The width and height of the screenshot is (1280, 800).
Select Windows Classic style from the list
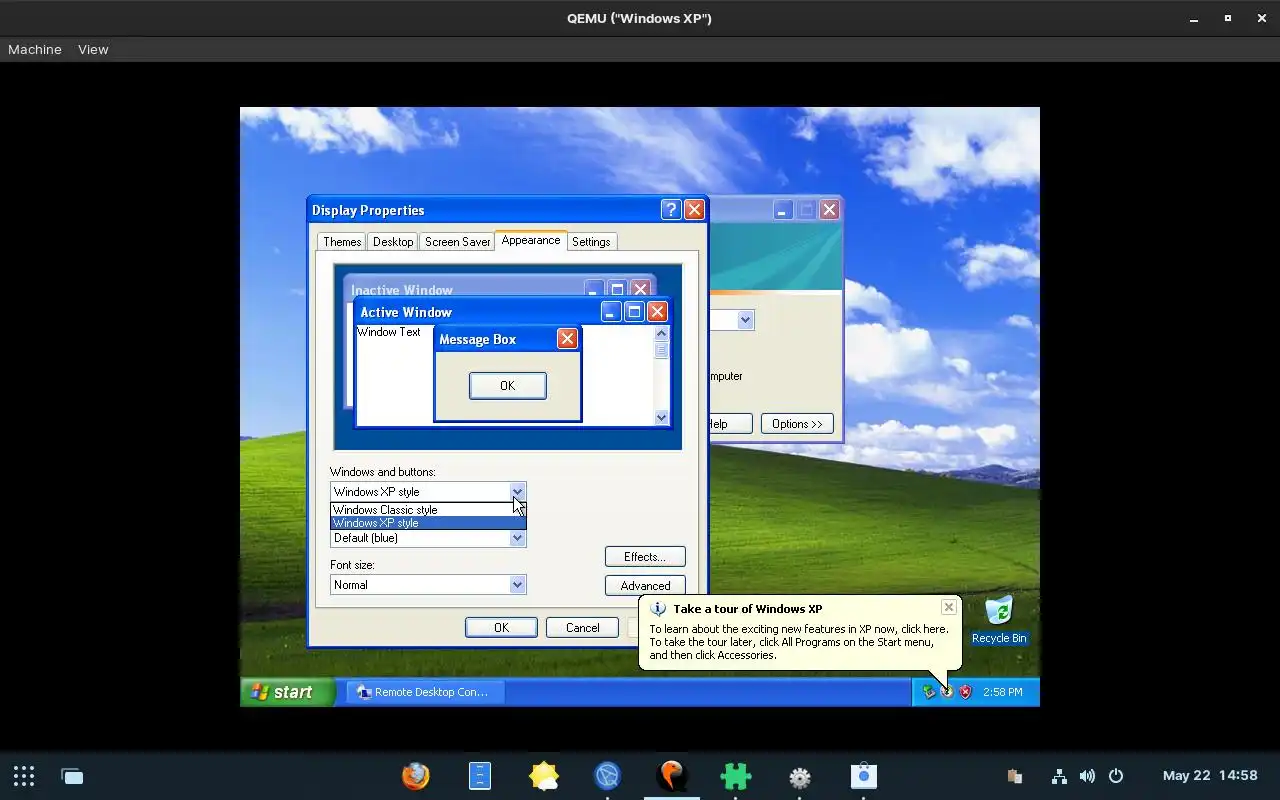[x=428, y=509]
